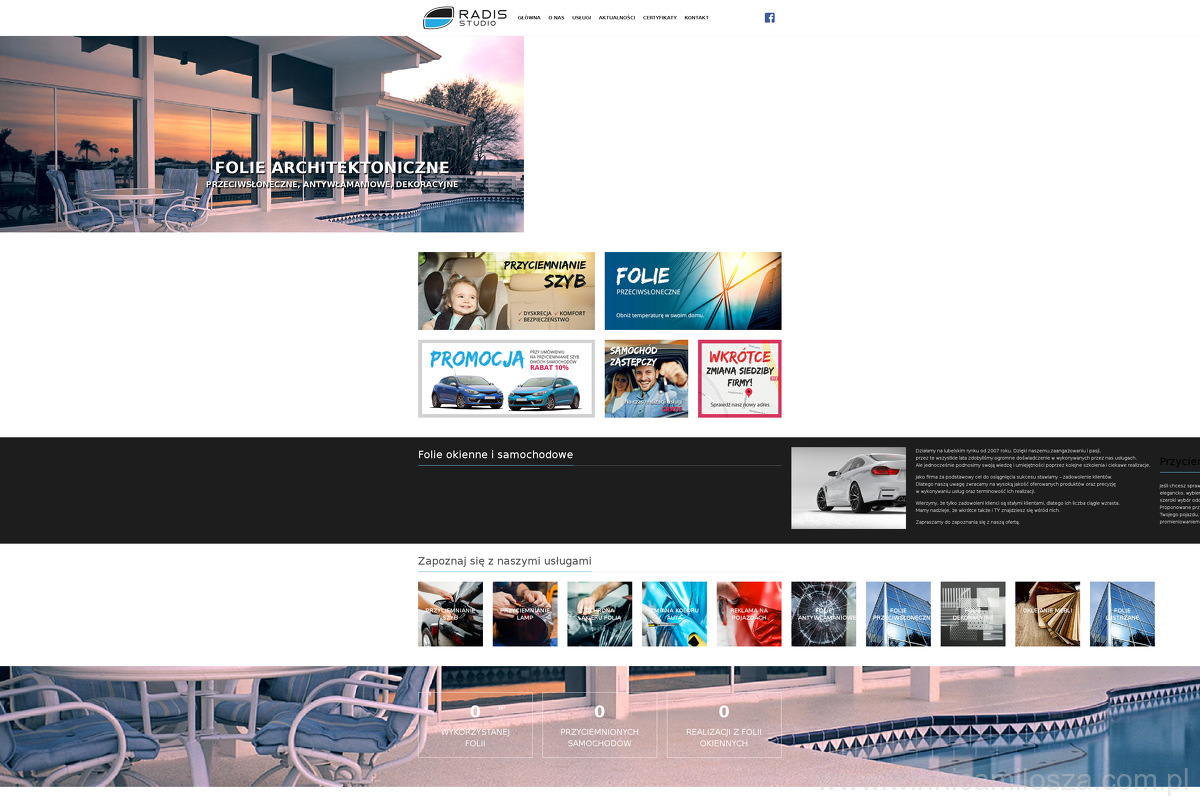Viewport: 1200px width, 800px height.
Task: Click the white car image
Action: 848,488
